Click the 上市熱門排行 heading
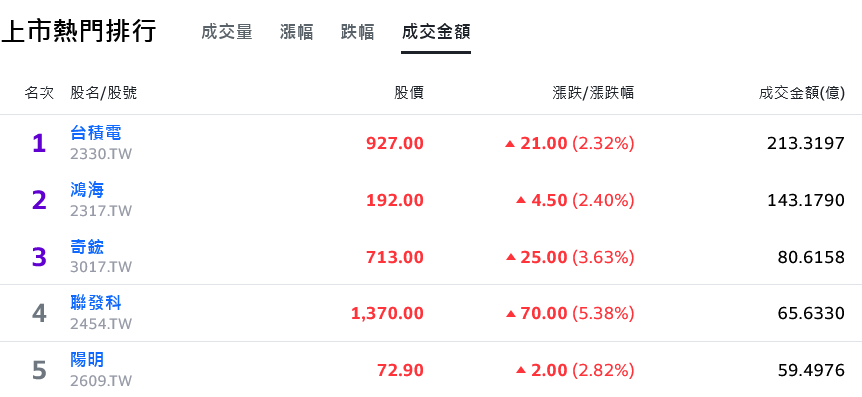The height and width of the screenshot is (397, 862). (79, 31)
